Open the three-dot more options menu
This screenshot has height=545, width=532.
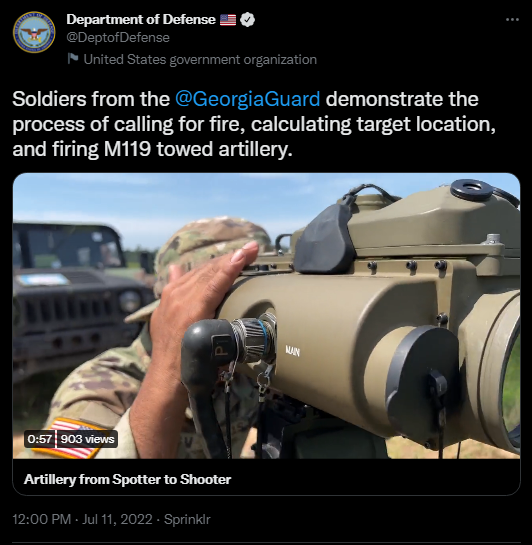point(512,20)
